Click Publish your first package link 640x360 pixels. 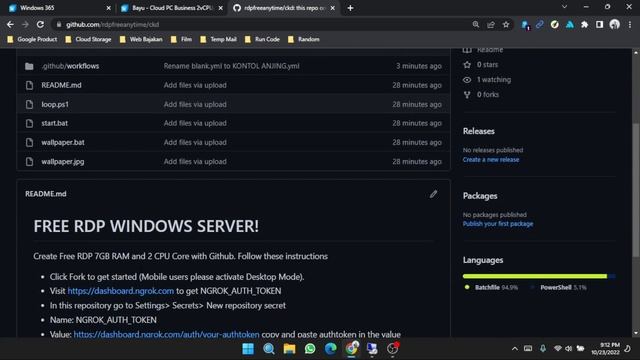(x=498, y=224)
